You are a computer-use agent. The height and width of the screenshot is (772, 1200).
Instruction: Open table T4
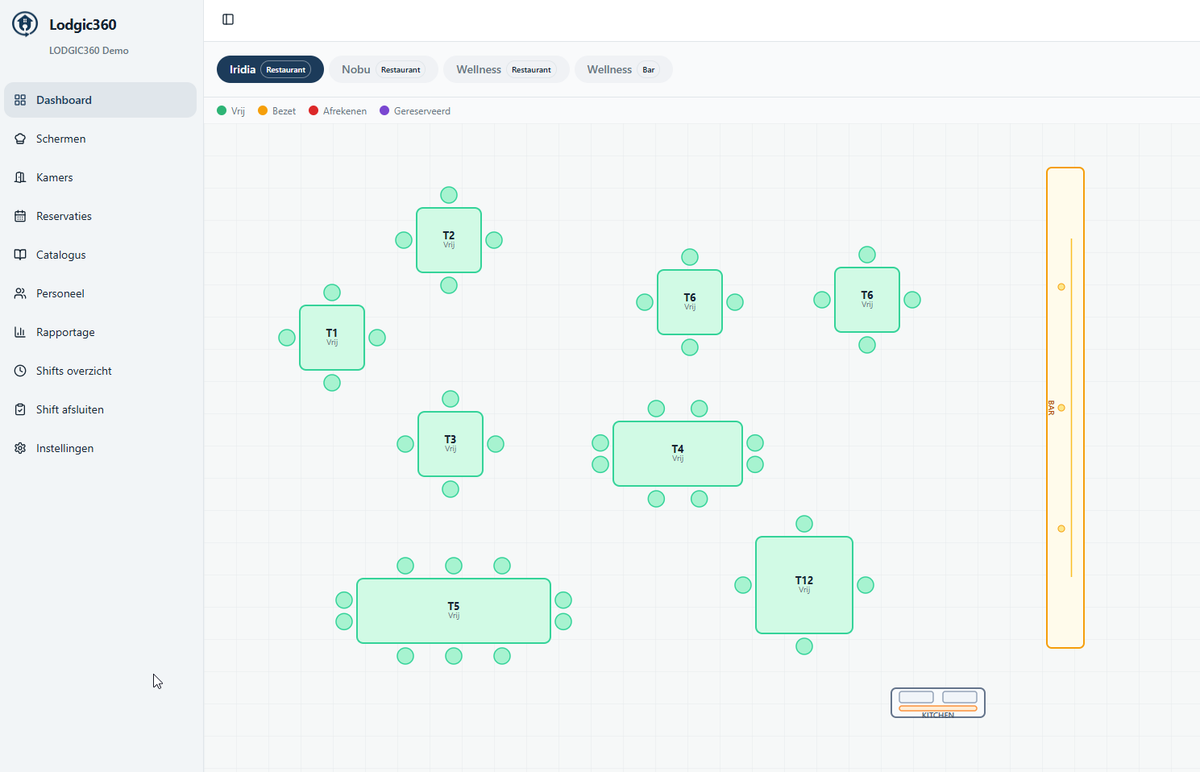coord(678,454)
